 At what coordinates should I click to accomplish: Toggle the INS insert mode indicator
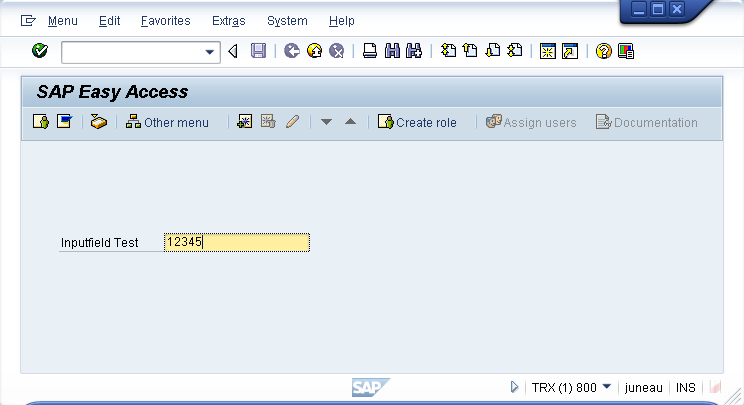click(x=686, y=388)
